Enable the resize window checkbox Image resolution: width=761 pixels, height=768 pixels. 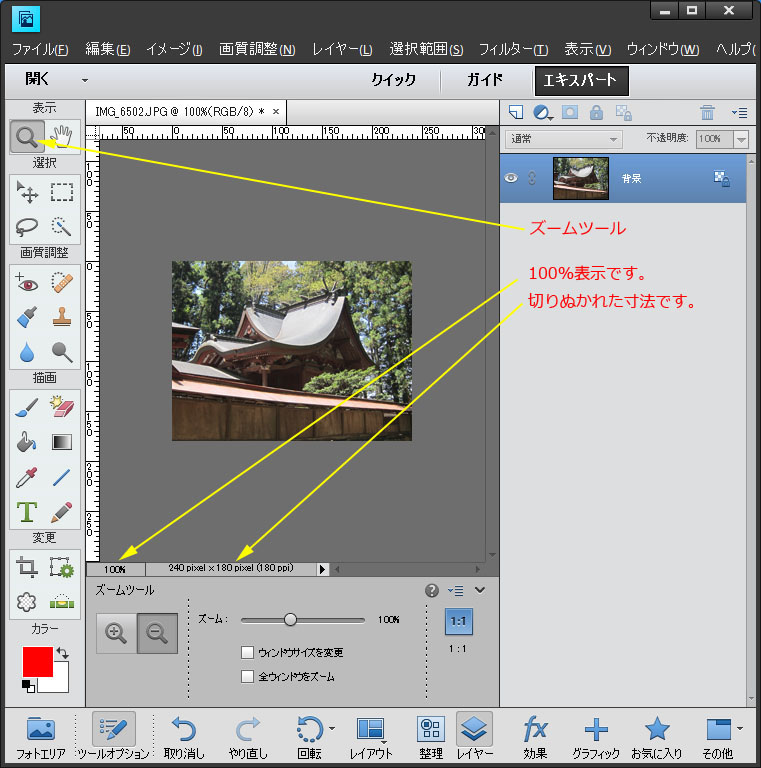(247, 652)
